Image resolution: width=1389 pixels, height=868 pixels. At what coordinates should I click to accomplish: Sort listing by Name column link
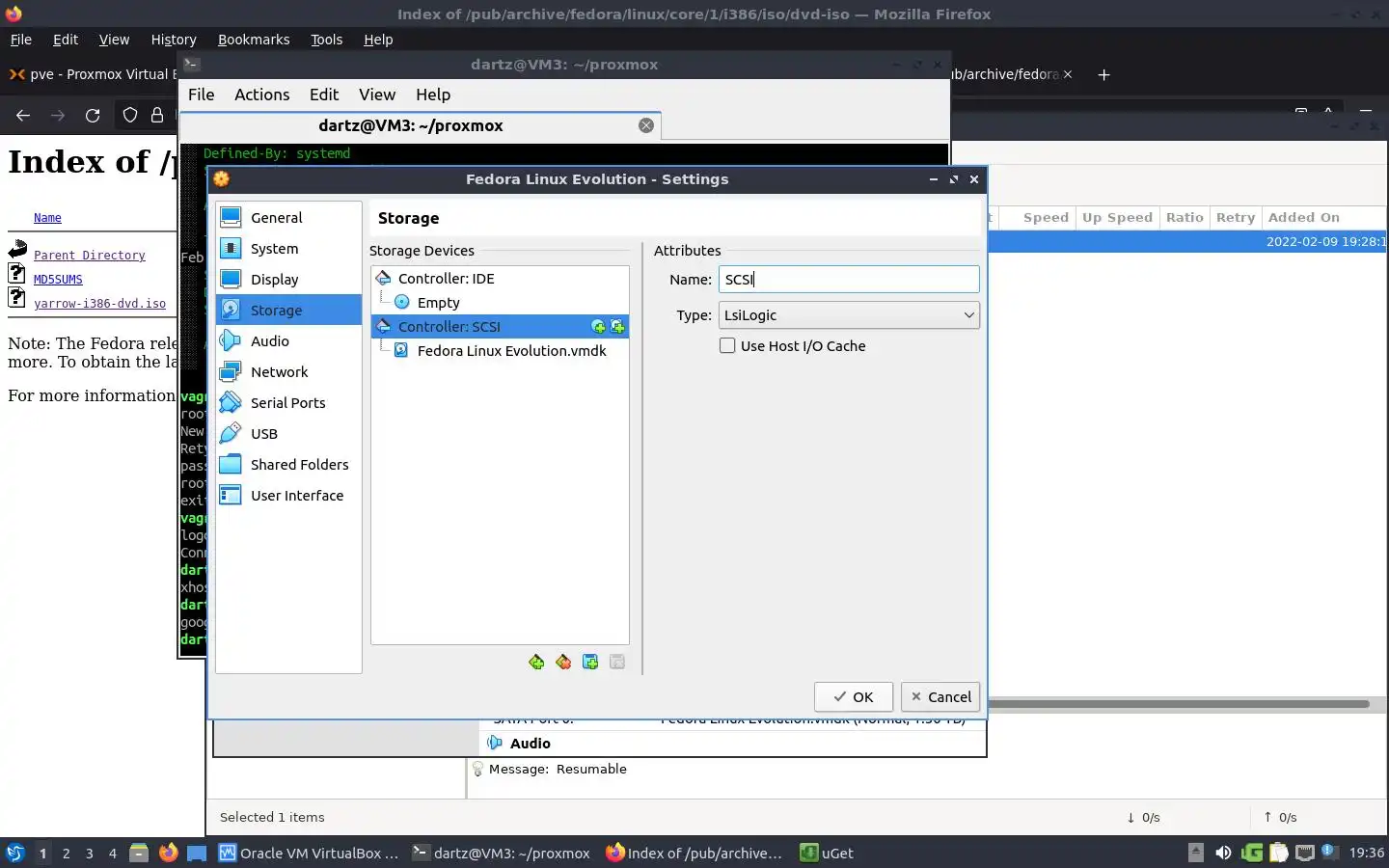(47, 218)
